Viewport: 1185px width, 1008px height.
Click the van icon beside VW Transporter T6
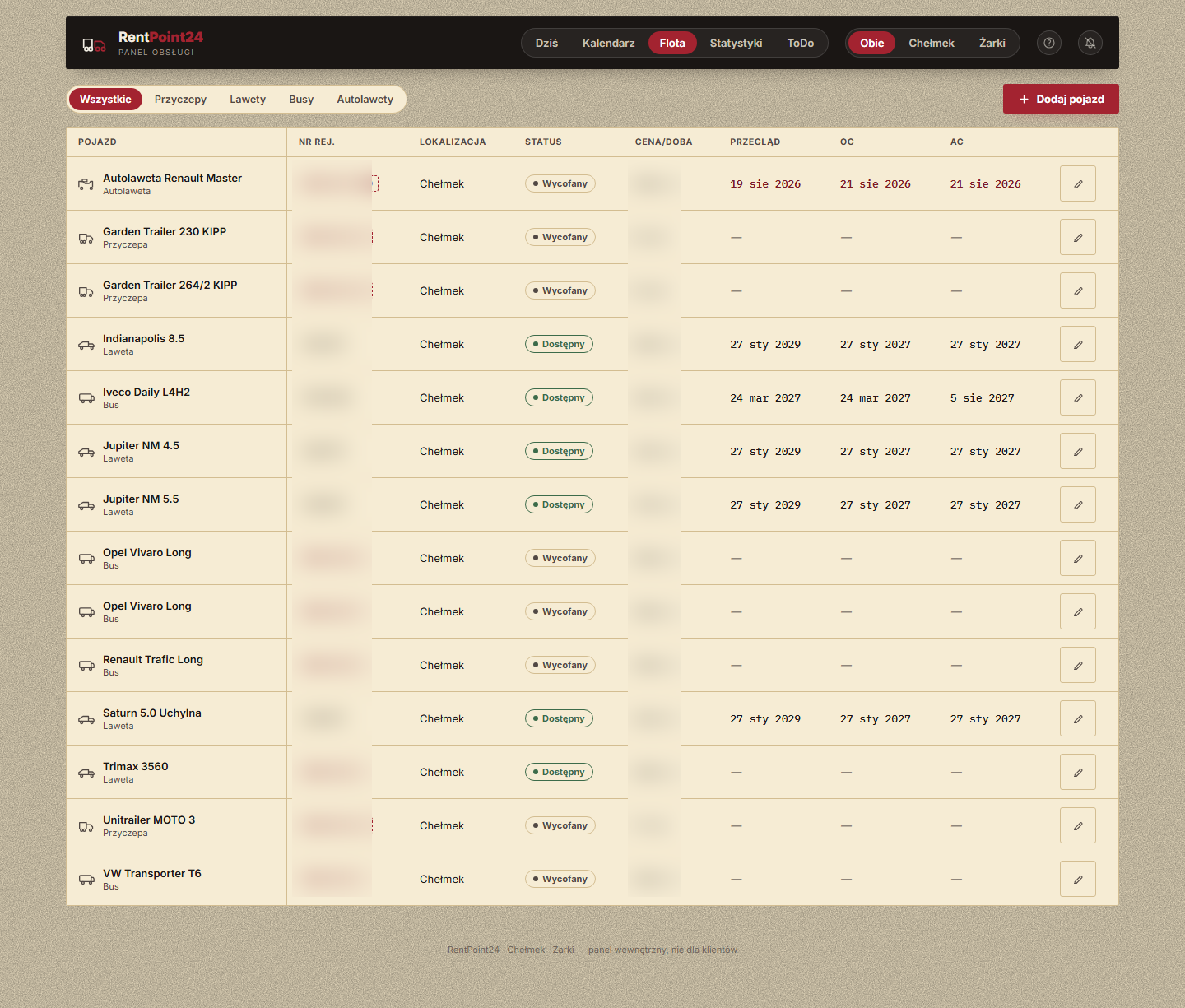pos(86,880)
